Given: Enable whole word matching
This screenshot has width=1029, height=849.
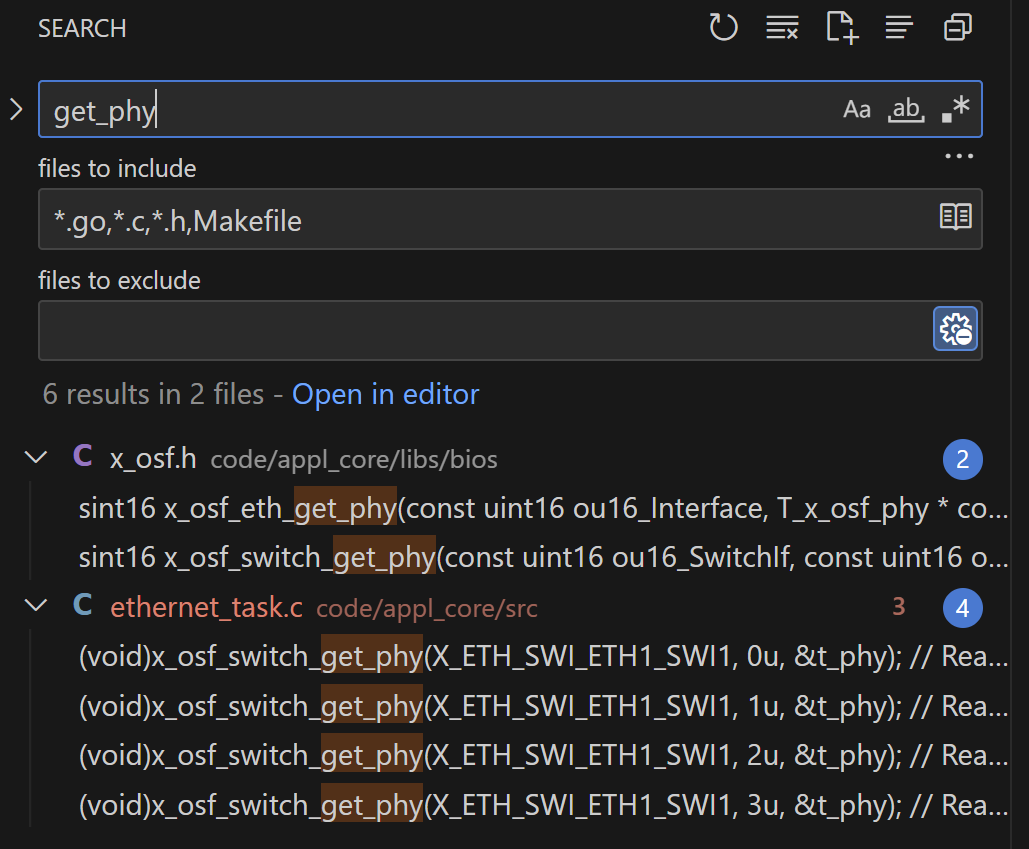Looking at the screenshot, I should (x=905, y=109).
